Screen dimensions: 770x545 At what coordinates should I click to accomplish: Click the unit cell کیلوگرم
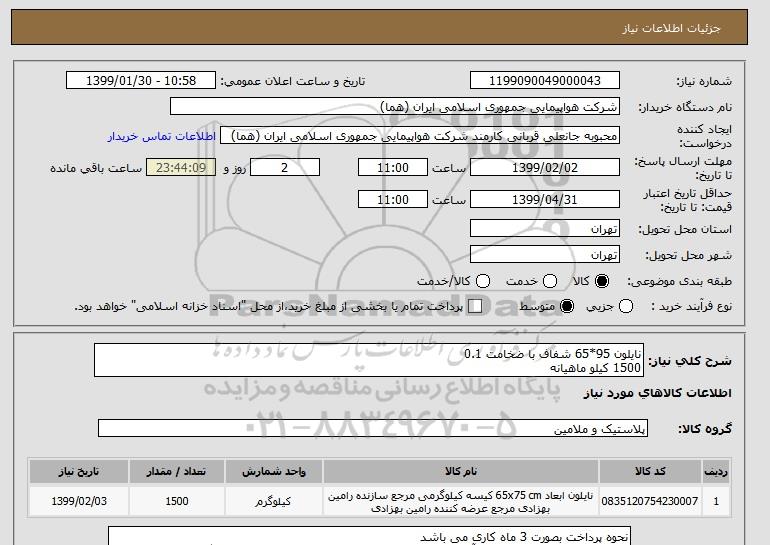pos(274,501)
